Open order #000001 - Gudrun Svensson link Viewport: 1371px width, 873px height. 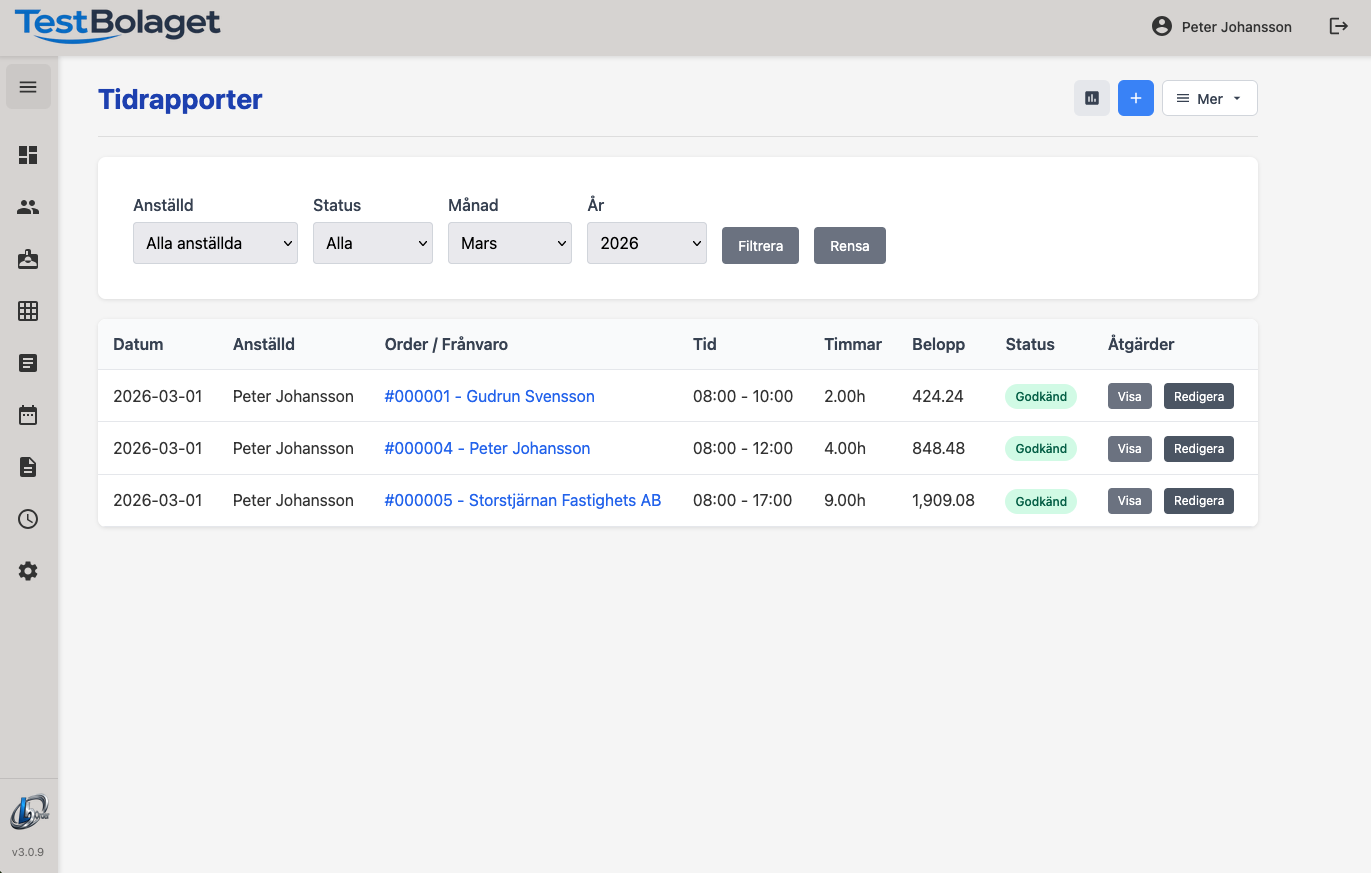(x=489, y=396)
